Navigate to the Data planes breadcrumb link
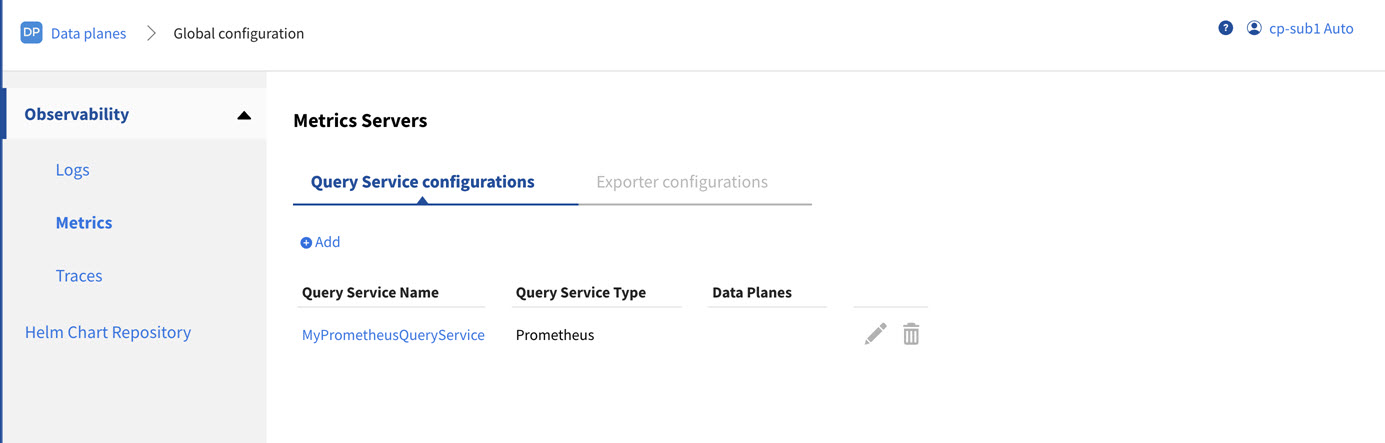The image size is (1385, 443). [x=89, y=34]
